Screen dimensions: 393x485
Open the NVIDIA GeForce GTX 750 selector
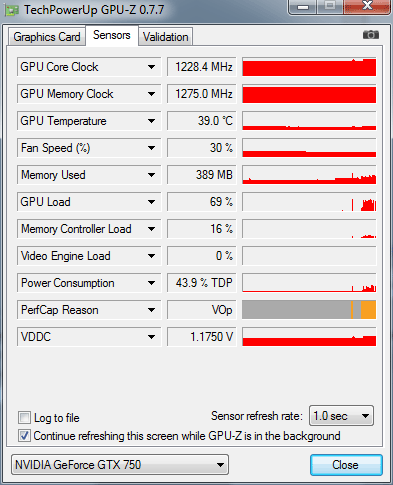[x=120, y=465]
